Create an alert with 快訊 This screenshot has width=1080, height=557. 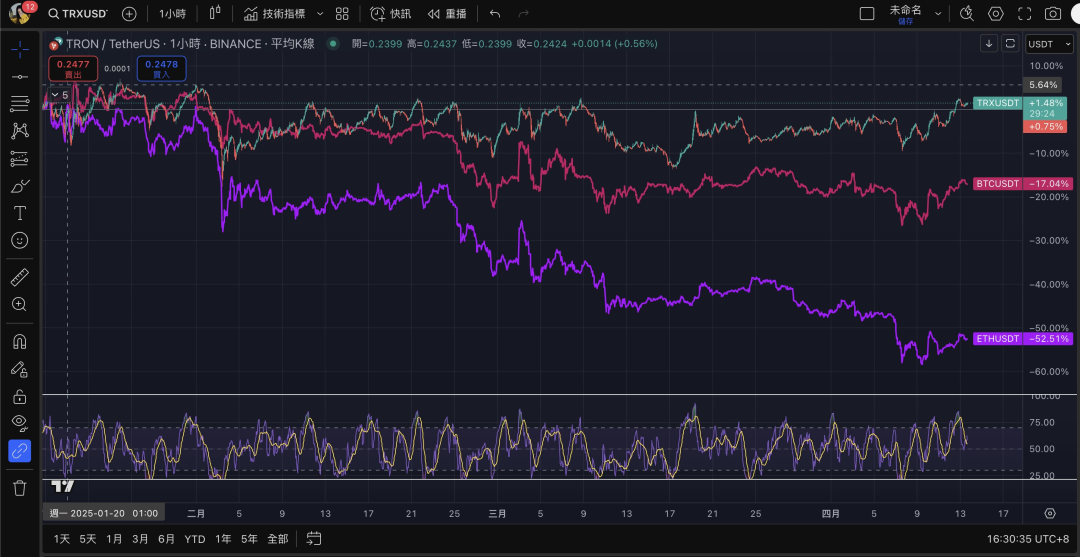tap(391, 14)
